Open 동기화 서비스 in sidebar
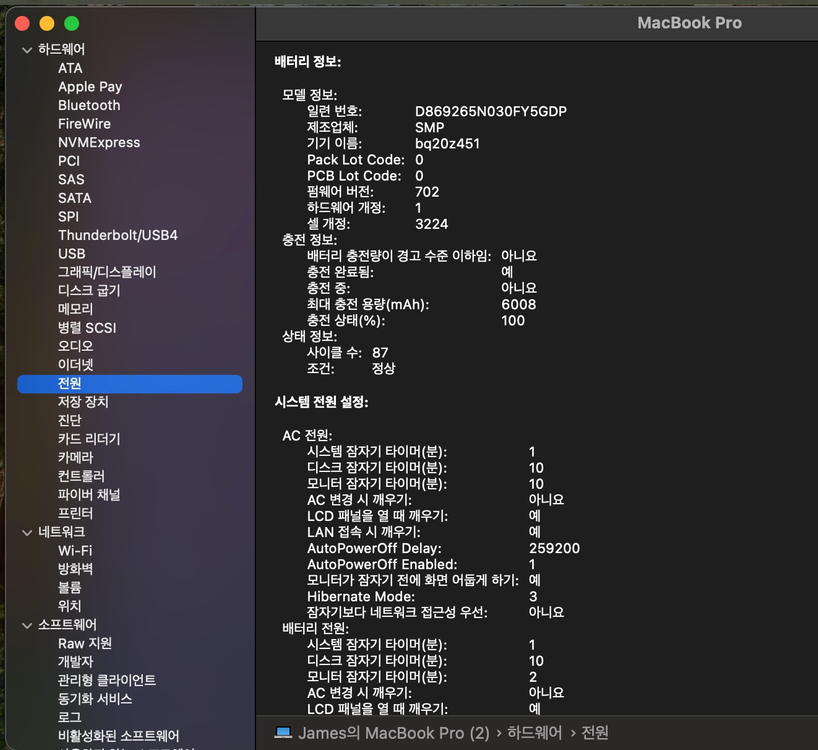The height and width of the screenshot is (750, 818). tap(95, 699)
